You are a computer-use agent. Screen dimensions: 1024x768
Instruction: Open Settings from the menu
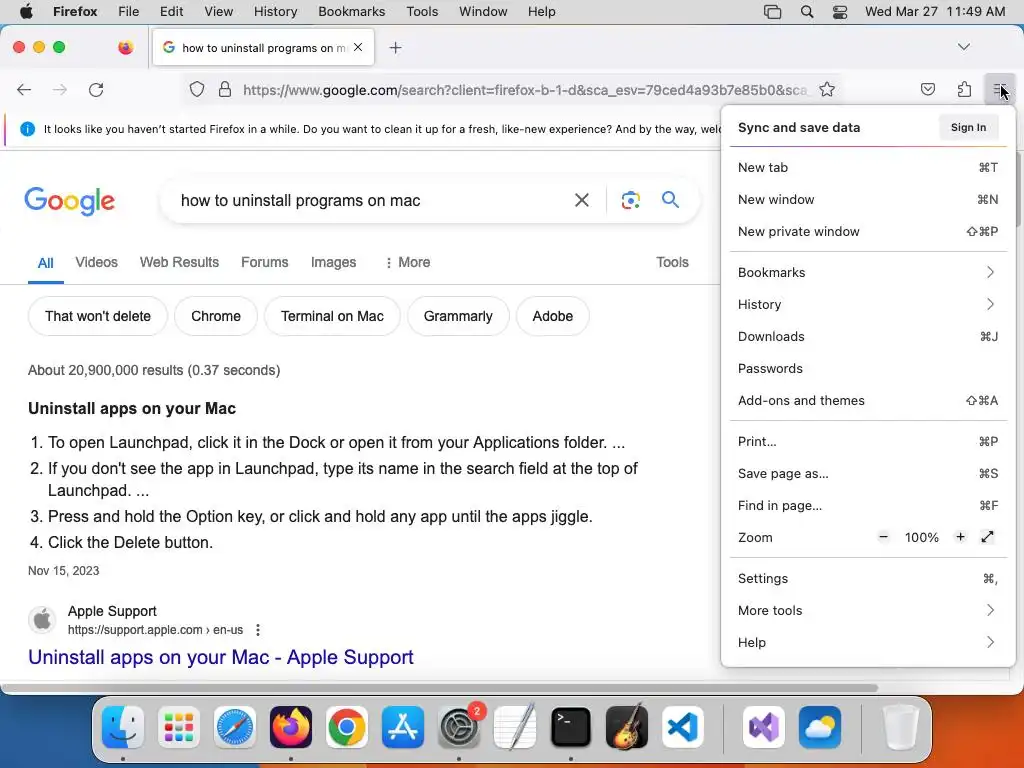tap(867, 579)
